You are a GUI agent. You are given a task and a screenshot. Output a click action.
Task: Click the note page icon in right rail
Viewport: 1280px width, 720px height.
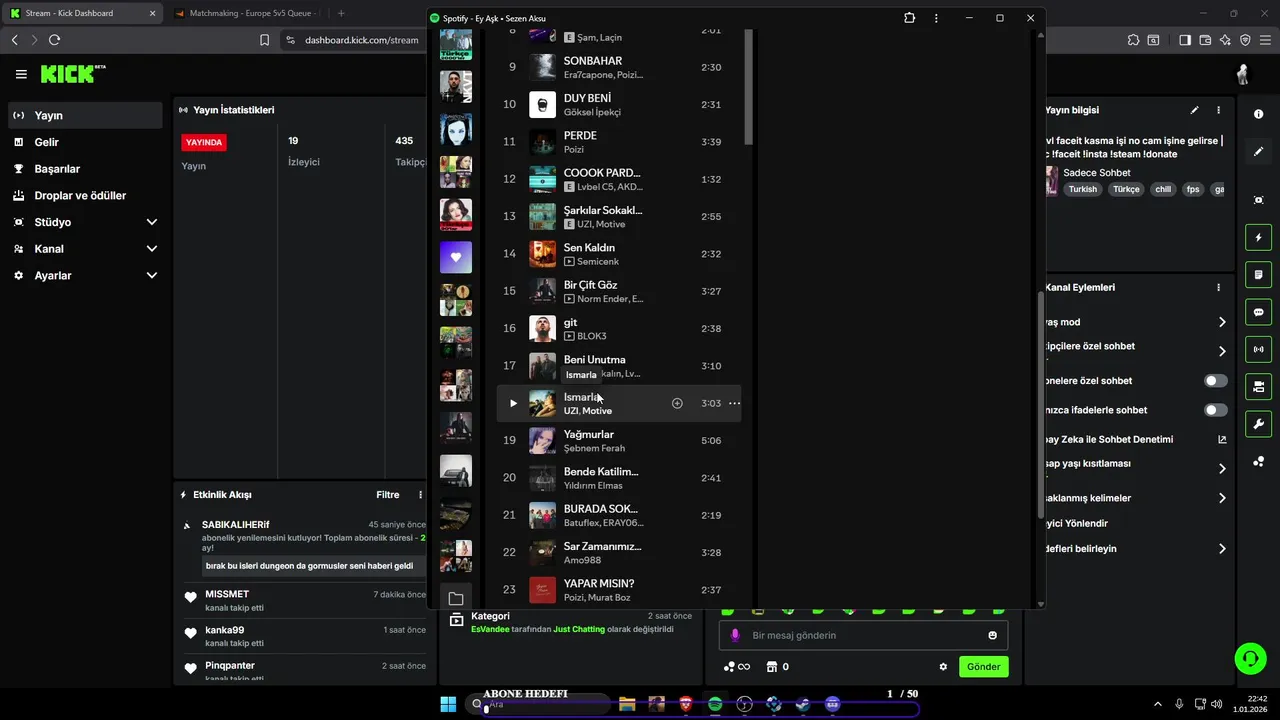click(x=1258, y=275)
